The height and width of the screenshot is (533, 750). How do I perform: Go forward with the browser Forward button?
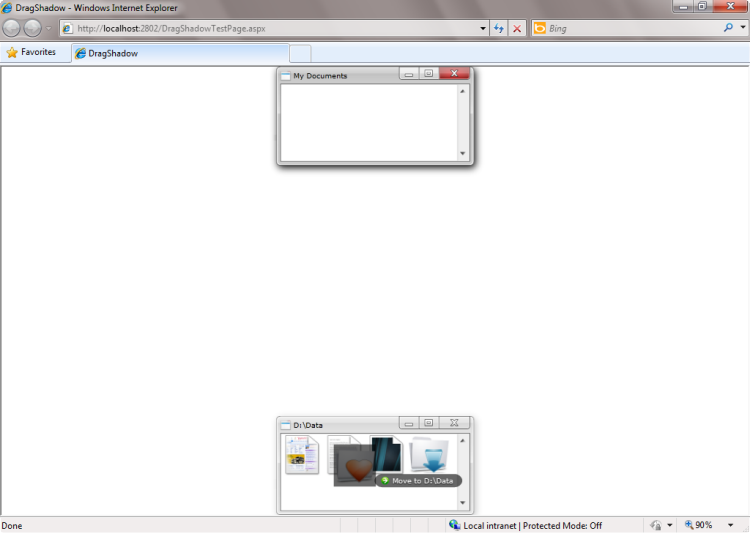(33, 28)
